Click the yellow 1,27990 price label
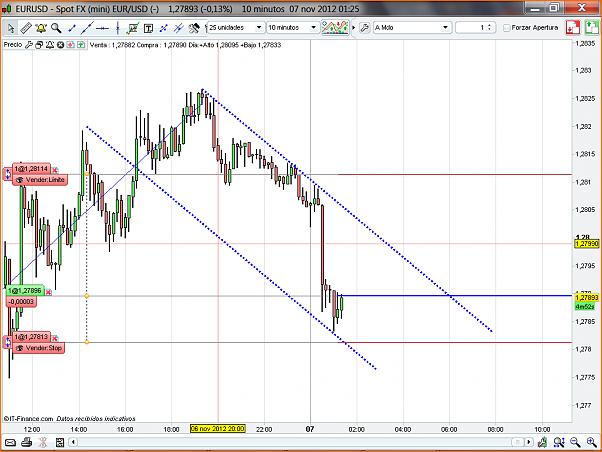Screen dimensions: 602x452 click(587, 243)
